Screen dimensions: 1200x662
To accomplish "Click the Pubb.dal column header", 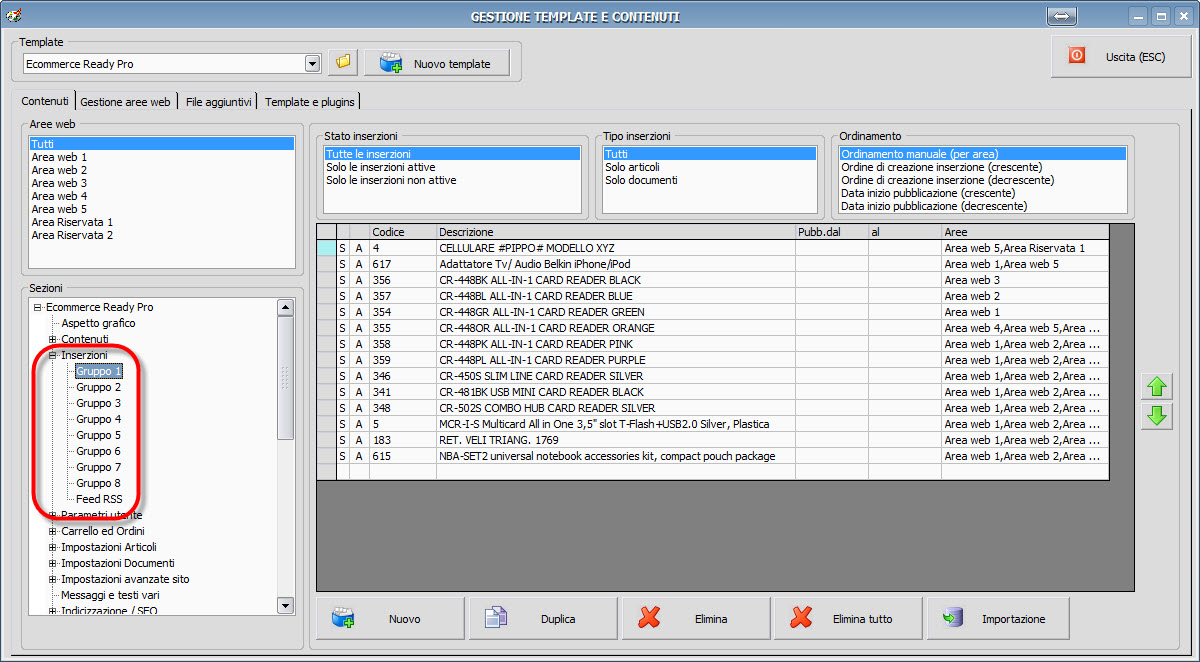I will [832, 232].
